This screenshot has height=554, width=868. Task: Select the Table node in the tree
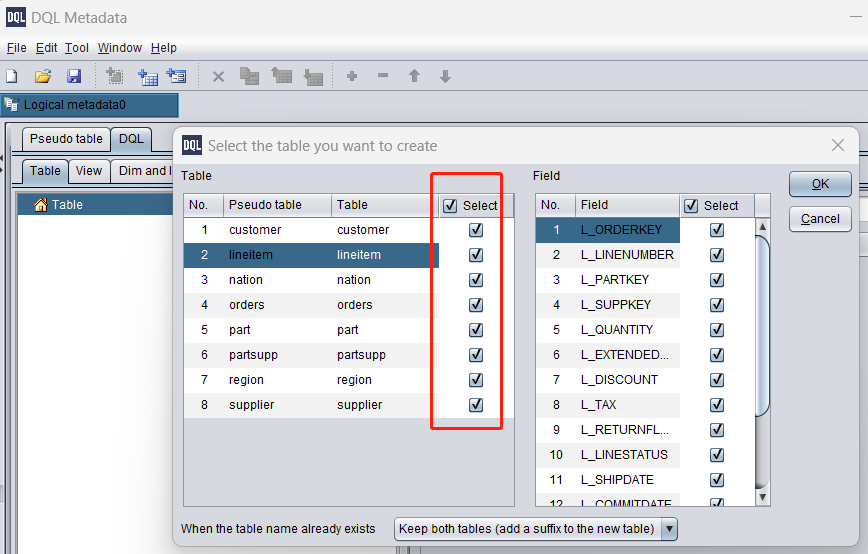tap(67, 205)
